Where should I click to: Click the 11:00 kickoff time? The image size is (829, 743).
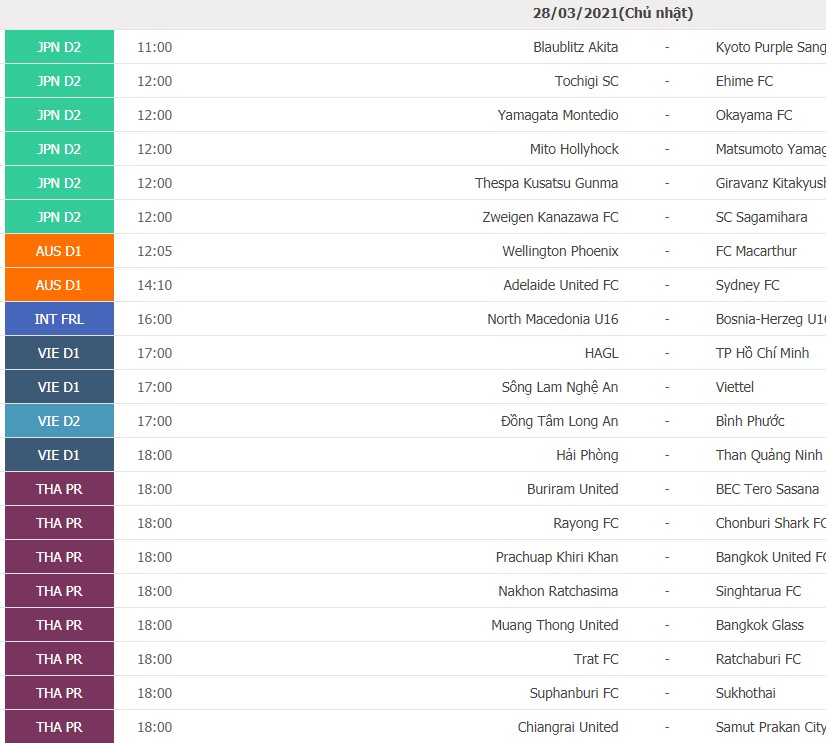pos(154,47)
